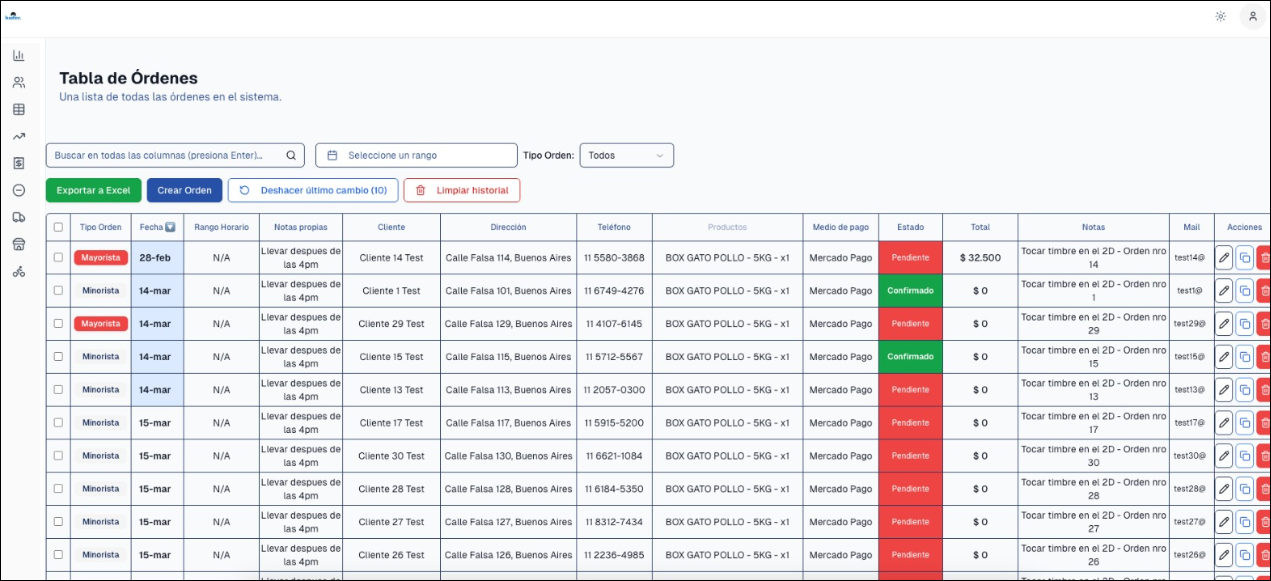Check the select-all checkbox in table header
Screen dimensions: 1271x581
coord(58,227)
